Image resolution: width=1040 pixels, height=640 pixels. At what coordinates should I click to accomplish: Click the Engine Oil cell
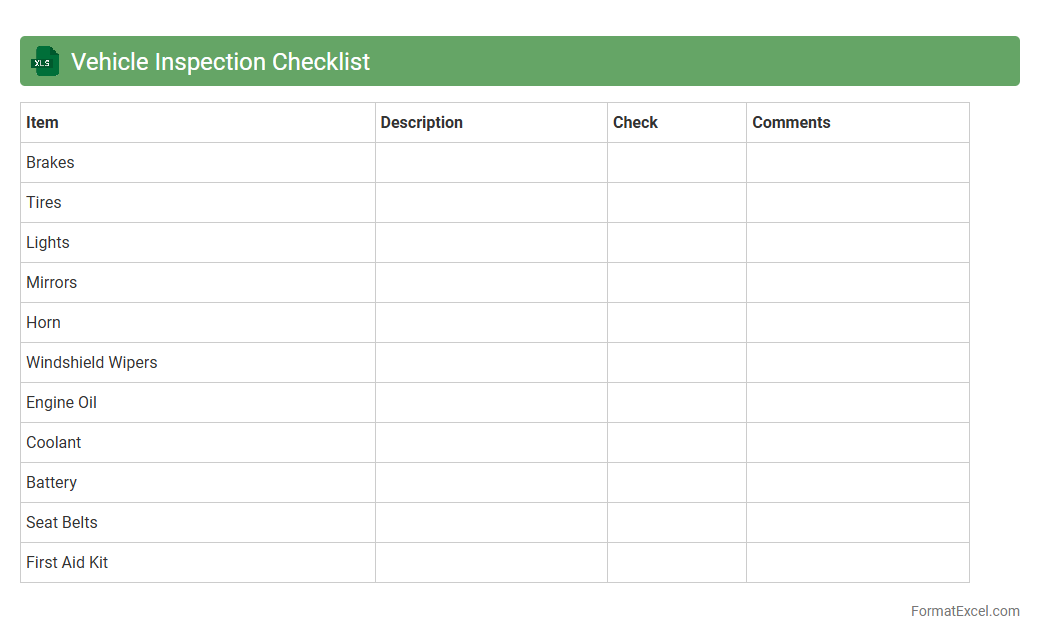[x=61, y=402]
